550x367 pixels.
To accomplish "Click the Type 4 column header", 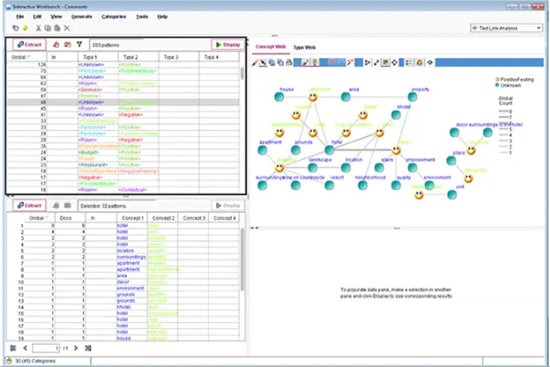I will click(219, 57).
